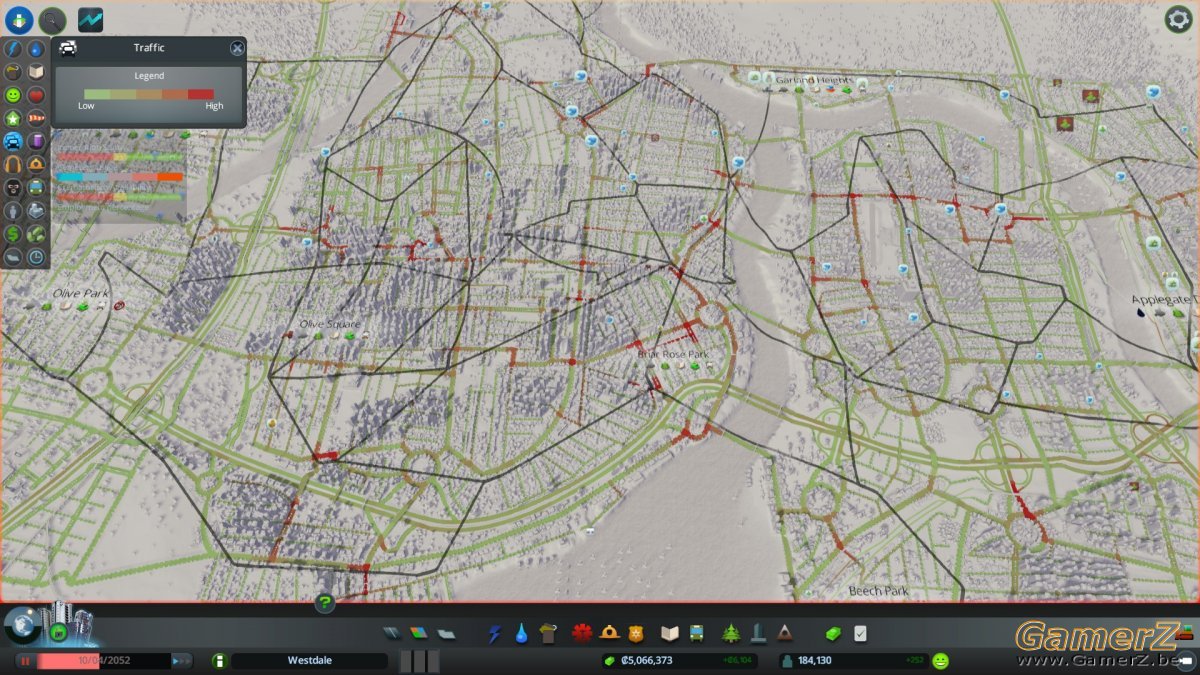Toggle the Happiness smiley info view

click(x=13, y=95)
